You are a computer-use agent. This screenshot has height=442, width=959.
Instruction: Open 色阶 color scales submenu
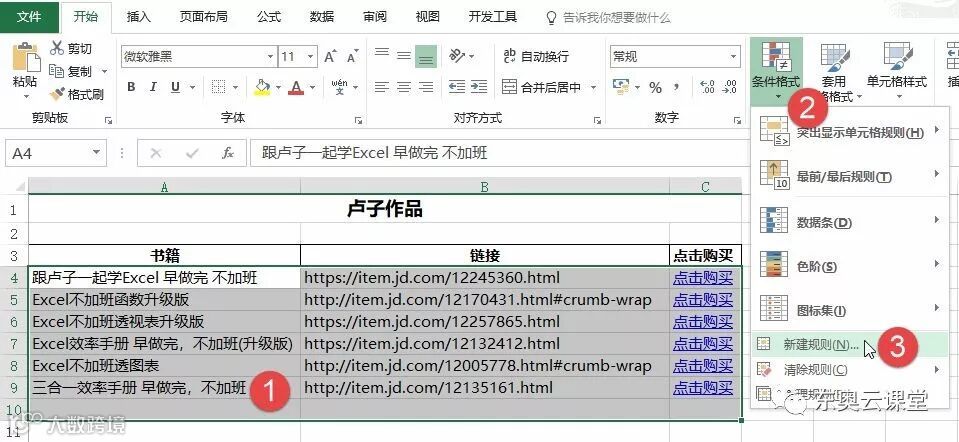849,266
